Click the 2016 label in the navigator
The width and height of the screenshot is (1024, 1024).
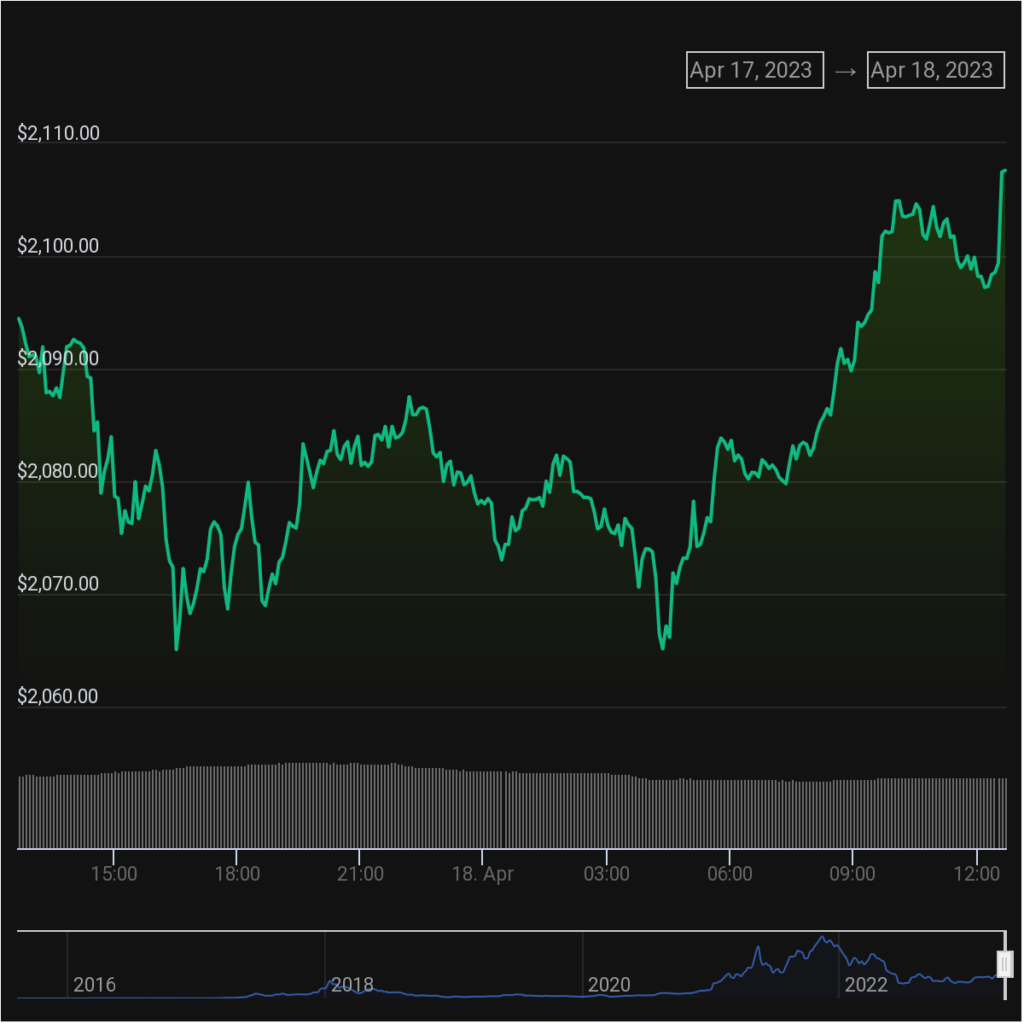click(x=94, y=985)
